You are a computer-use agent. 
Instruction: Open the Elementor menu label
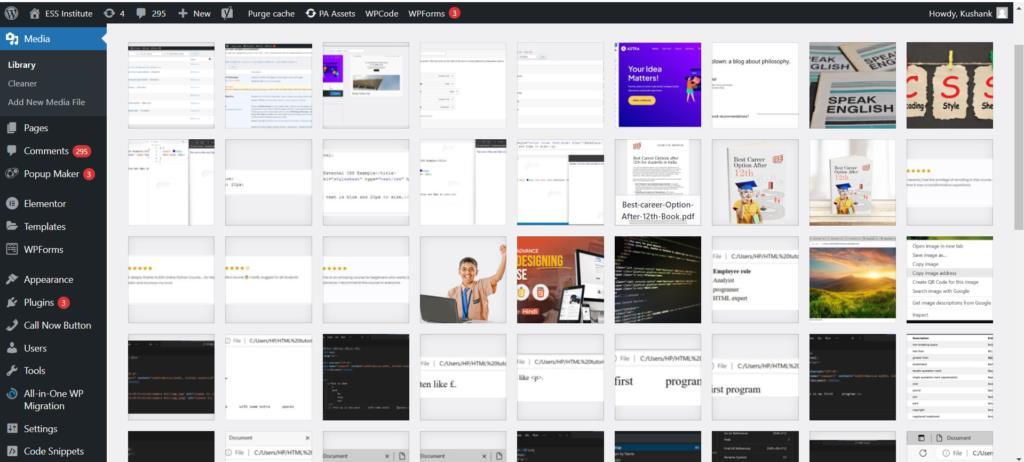[45, 203]
